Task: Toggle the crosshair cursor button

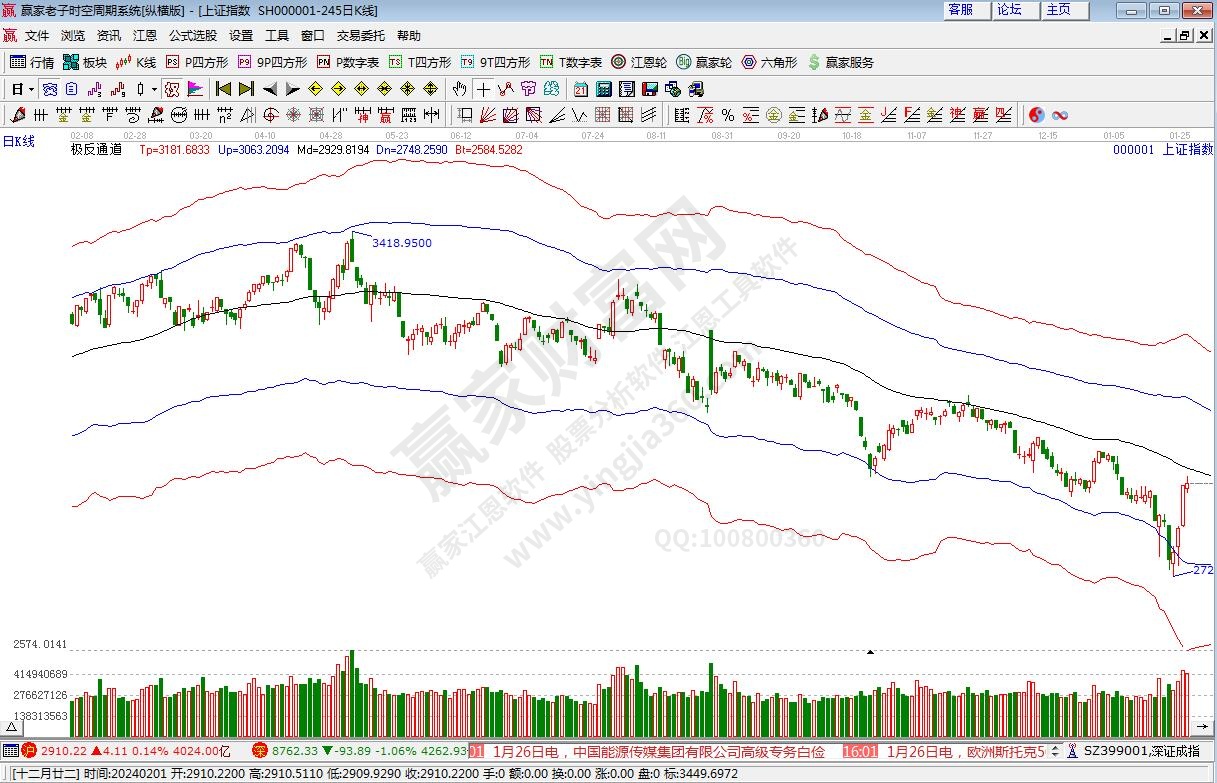Action: pos(484,89)
